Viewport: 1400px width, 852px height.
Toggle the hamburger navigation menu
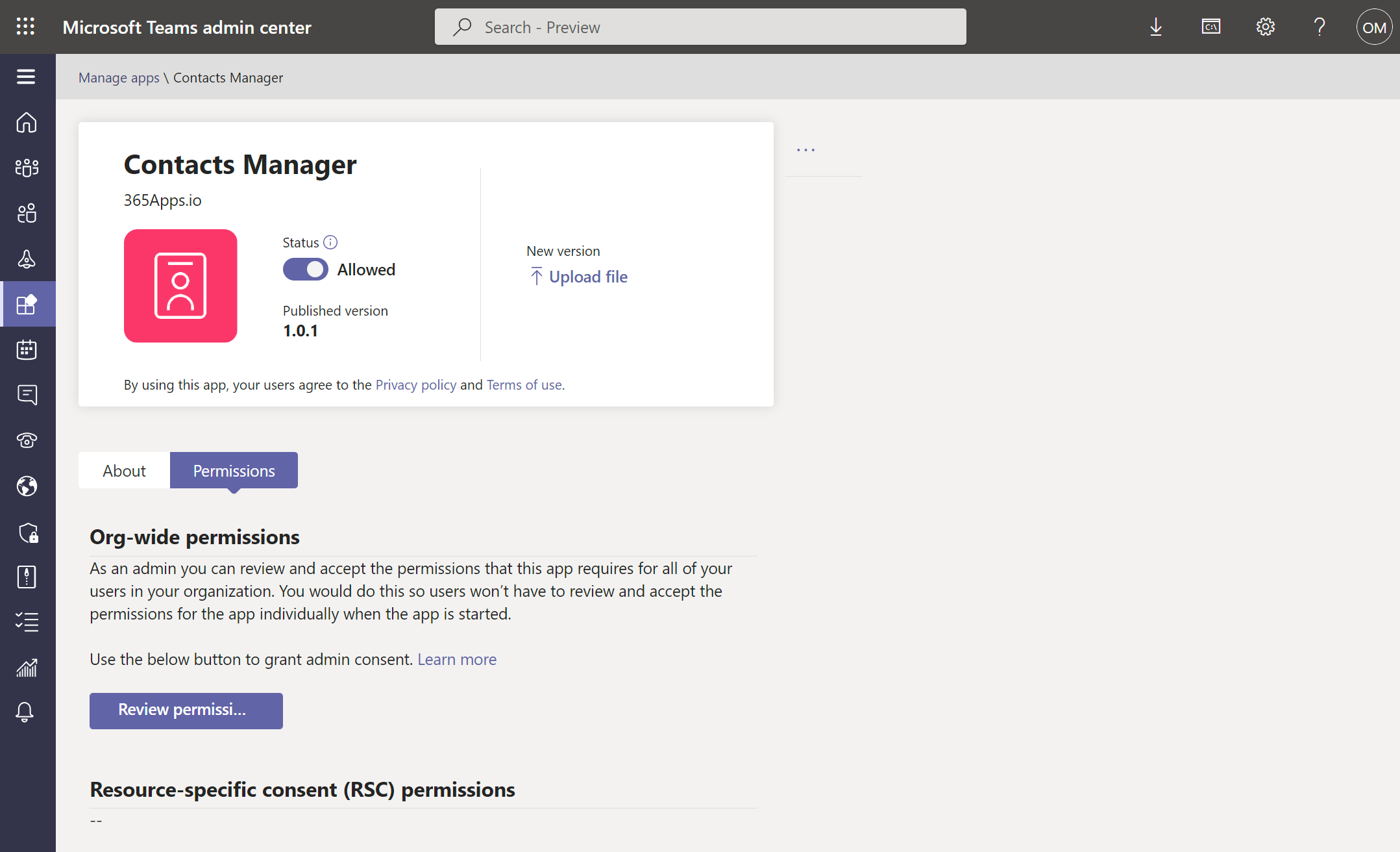(x=26, y=77)
